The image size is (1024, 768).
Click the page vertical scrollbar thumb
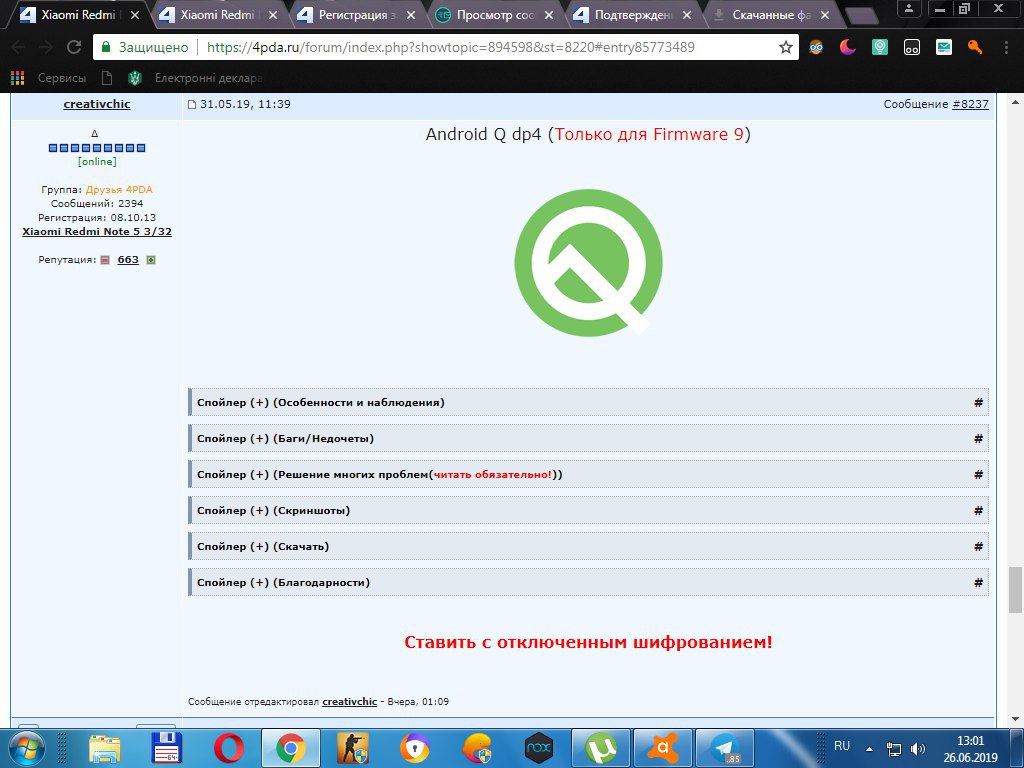click(1015, 590)
